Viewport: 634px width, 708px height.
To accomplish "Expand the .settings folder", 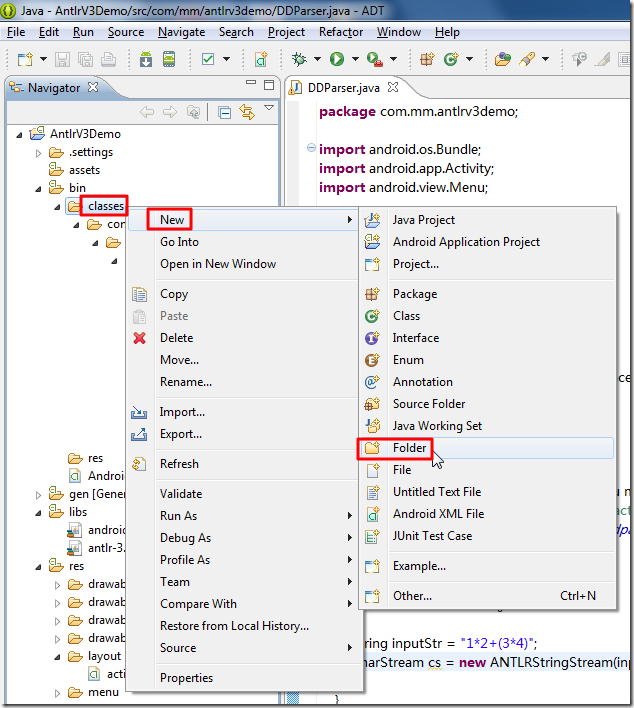I will pos(38,153).
